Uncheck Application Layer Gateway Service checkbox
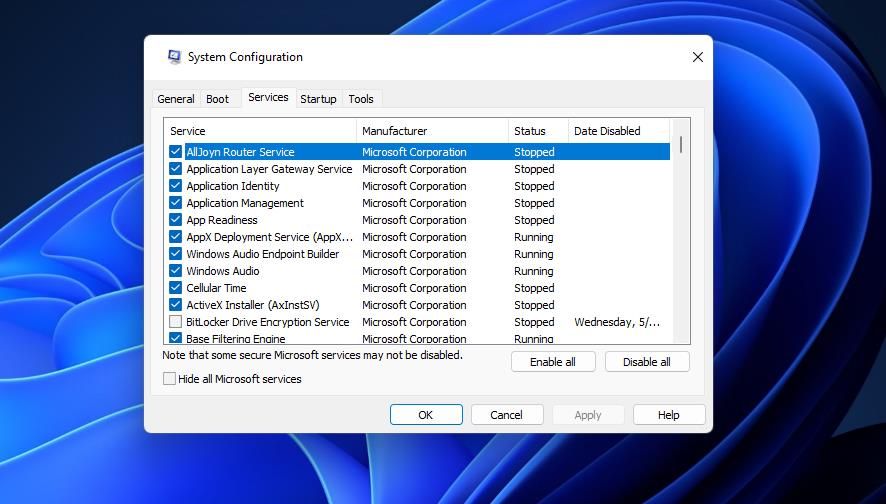Screen dimensions: 886x504 (175, 169)
